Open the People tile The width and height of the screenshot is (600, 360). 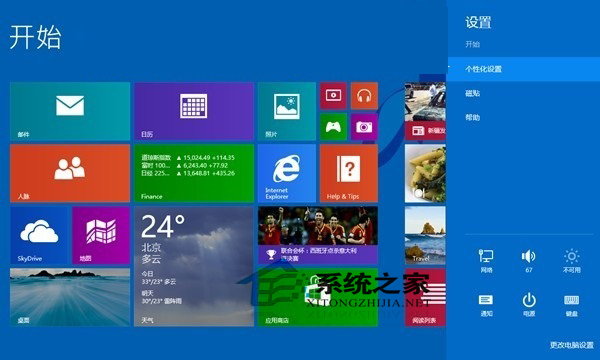pyautogui.click(x=70, y=173)
